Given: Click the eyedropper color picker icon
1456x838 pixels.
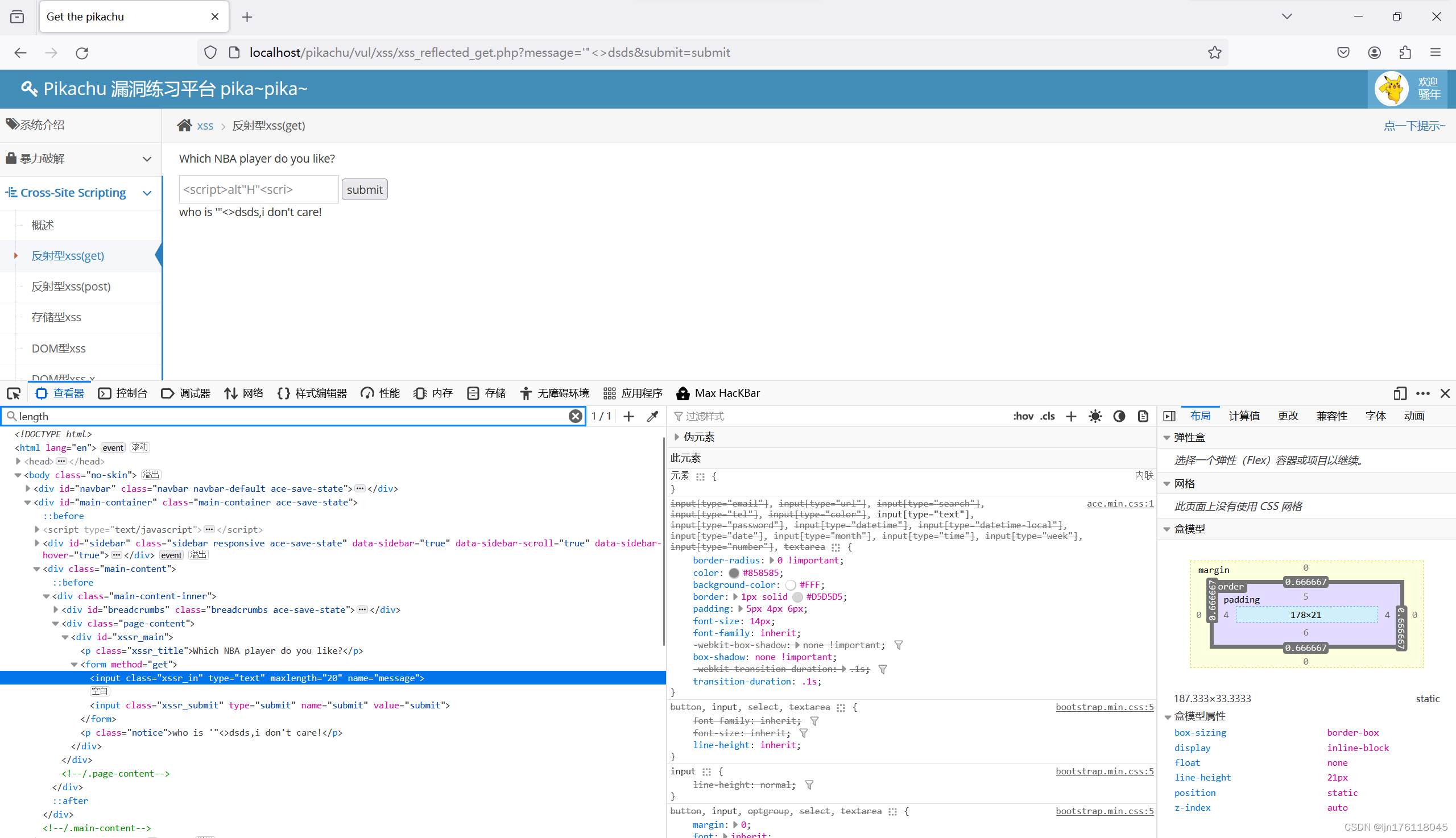Looking at the screenshot, I should pos(652,416).
